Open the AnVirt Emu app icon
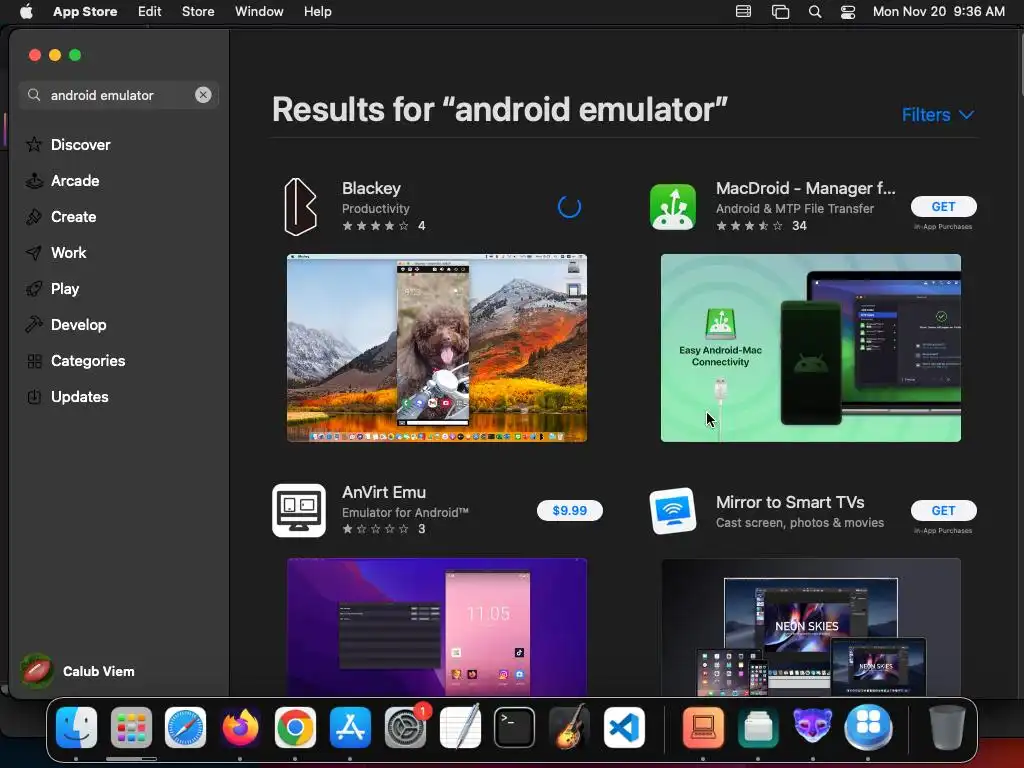This screenshot has width=1024, height=768. (298, 511)
